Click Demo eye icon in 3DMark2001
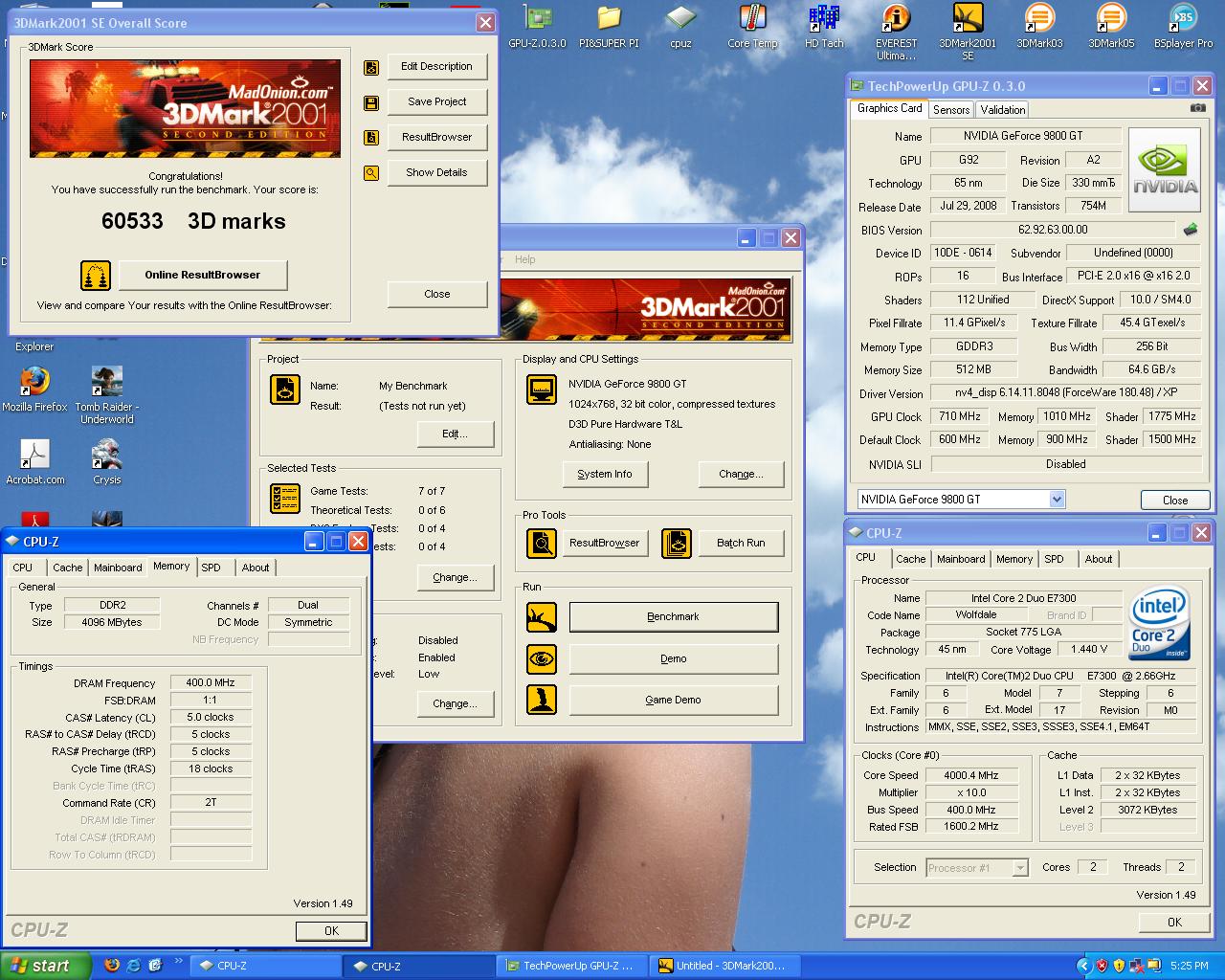The height and width of the screenshot is (980, 1225). coord(542,658)
